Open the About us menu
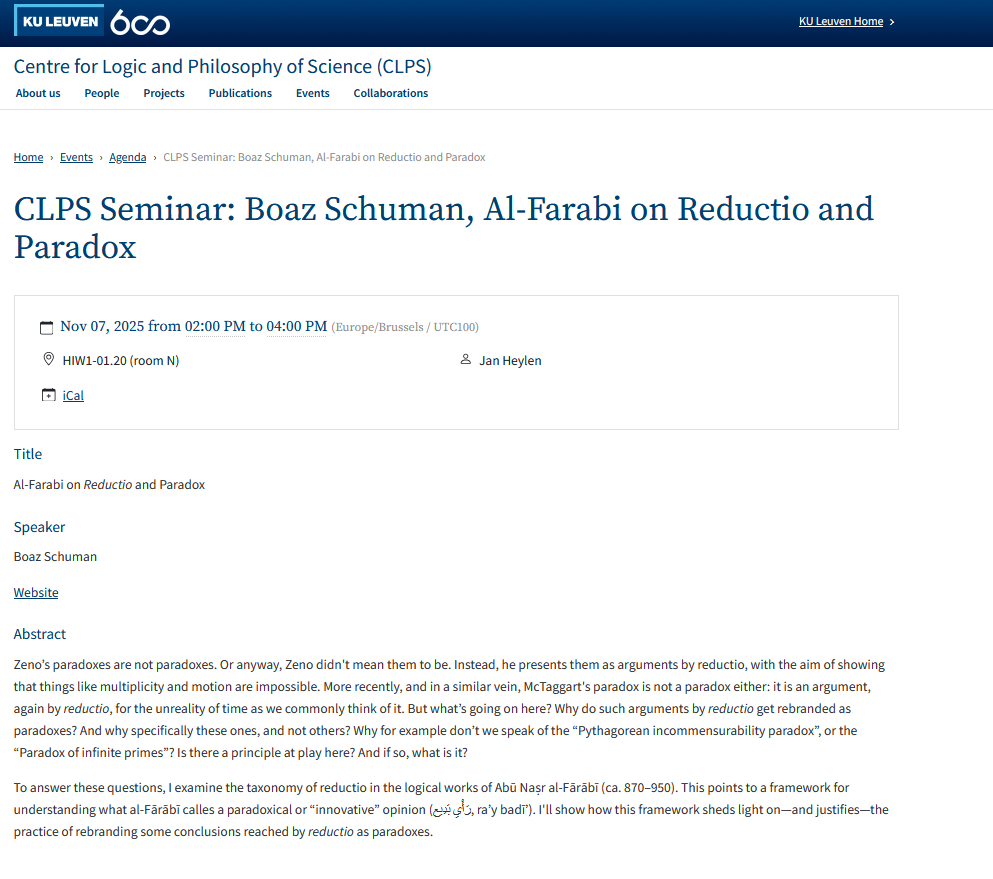This screenshot has height=879, width=993. click(x=38, y=93)
